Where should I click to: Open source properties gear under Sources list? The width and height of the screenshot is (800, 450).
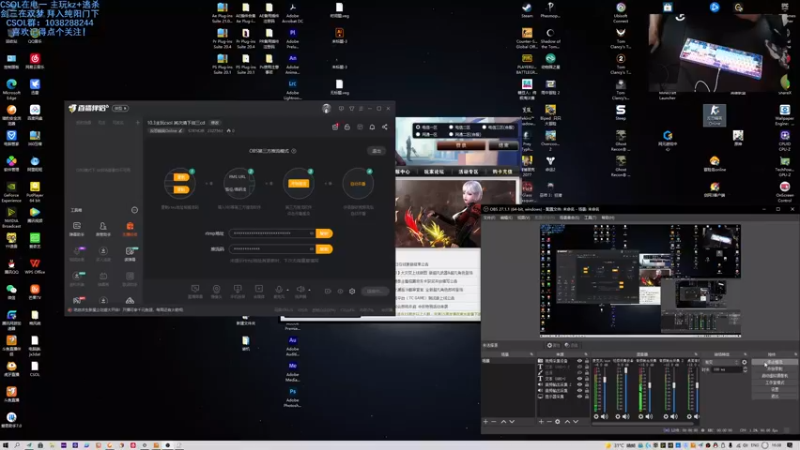(x=558, y=421)
